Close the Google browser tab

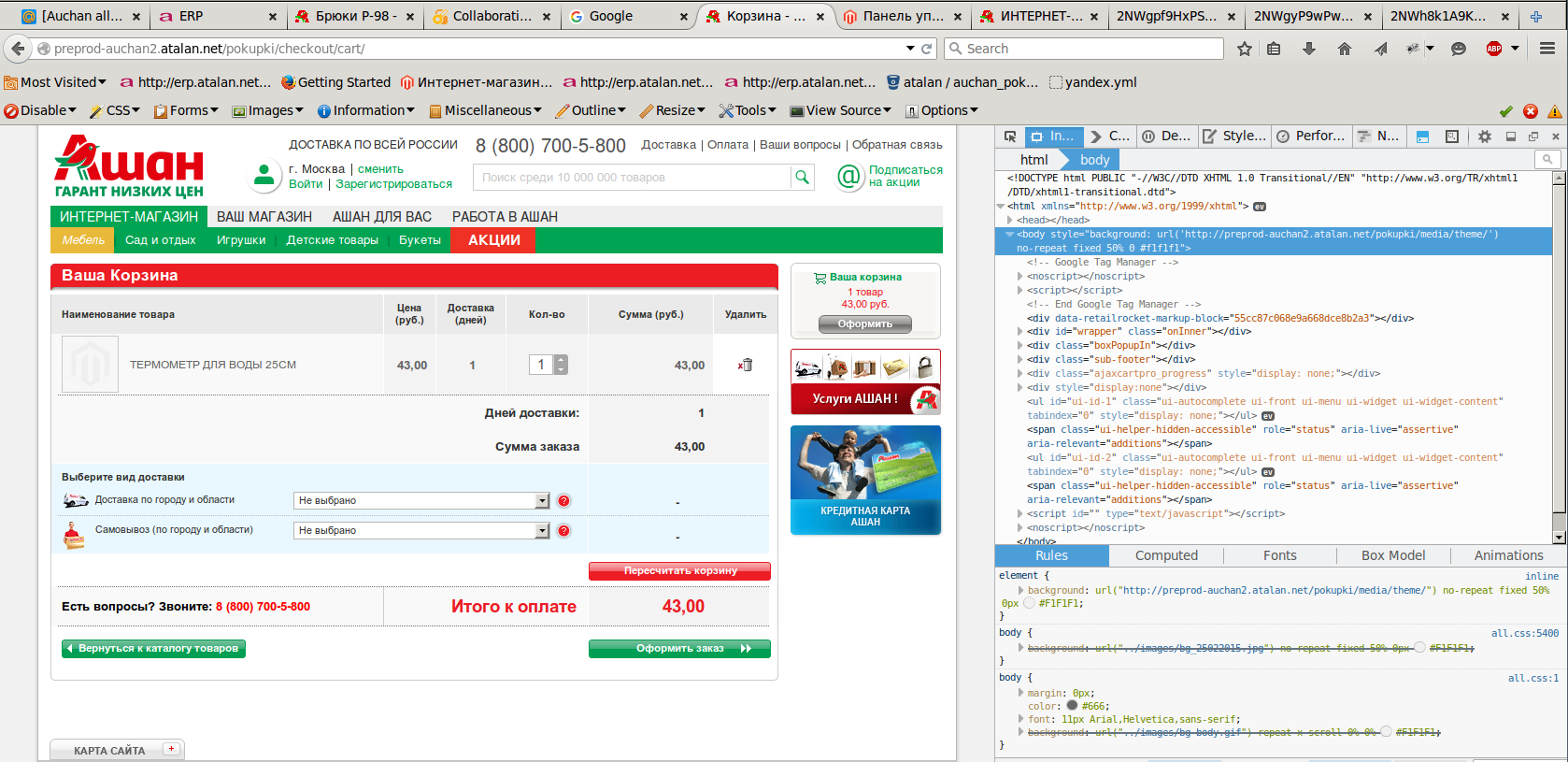684,16
